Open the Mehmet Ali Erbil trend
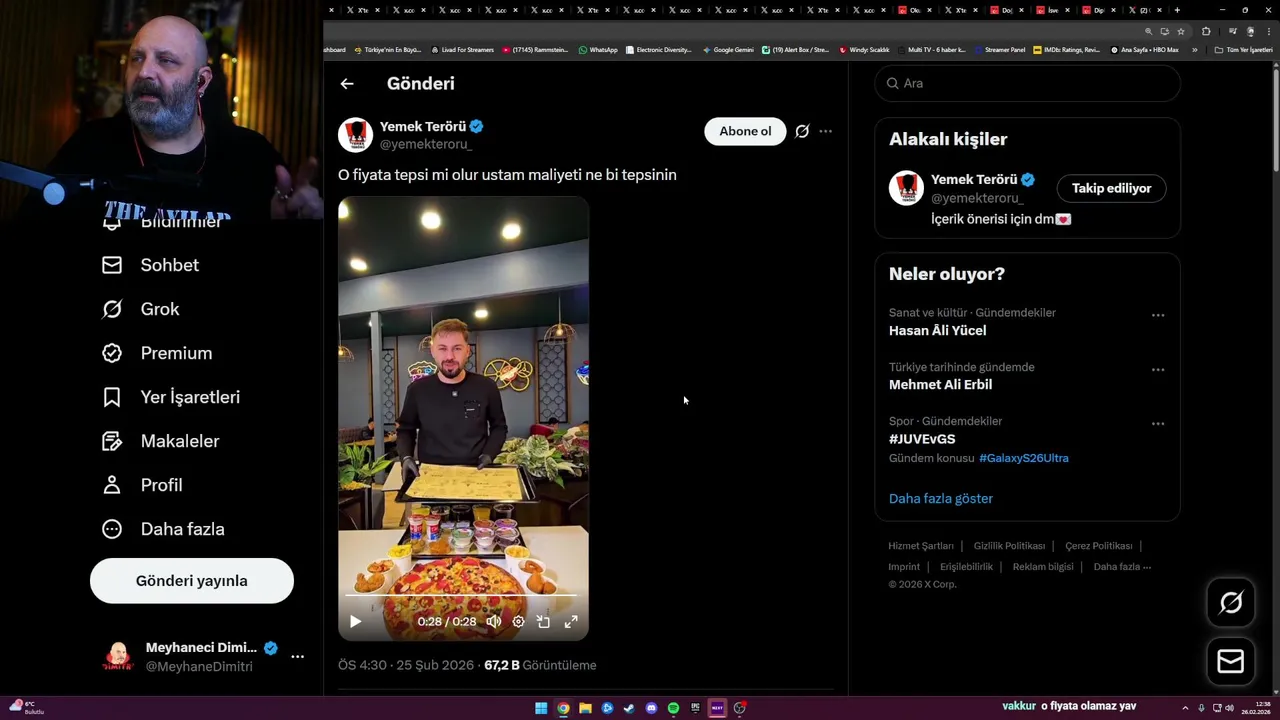This screenshot has width=1280, height=720. pos(940,385)
